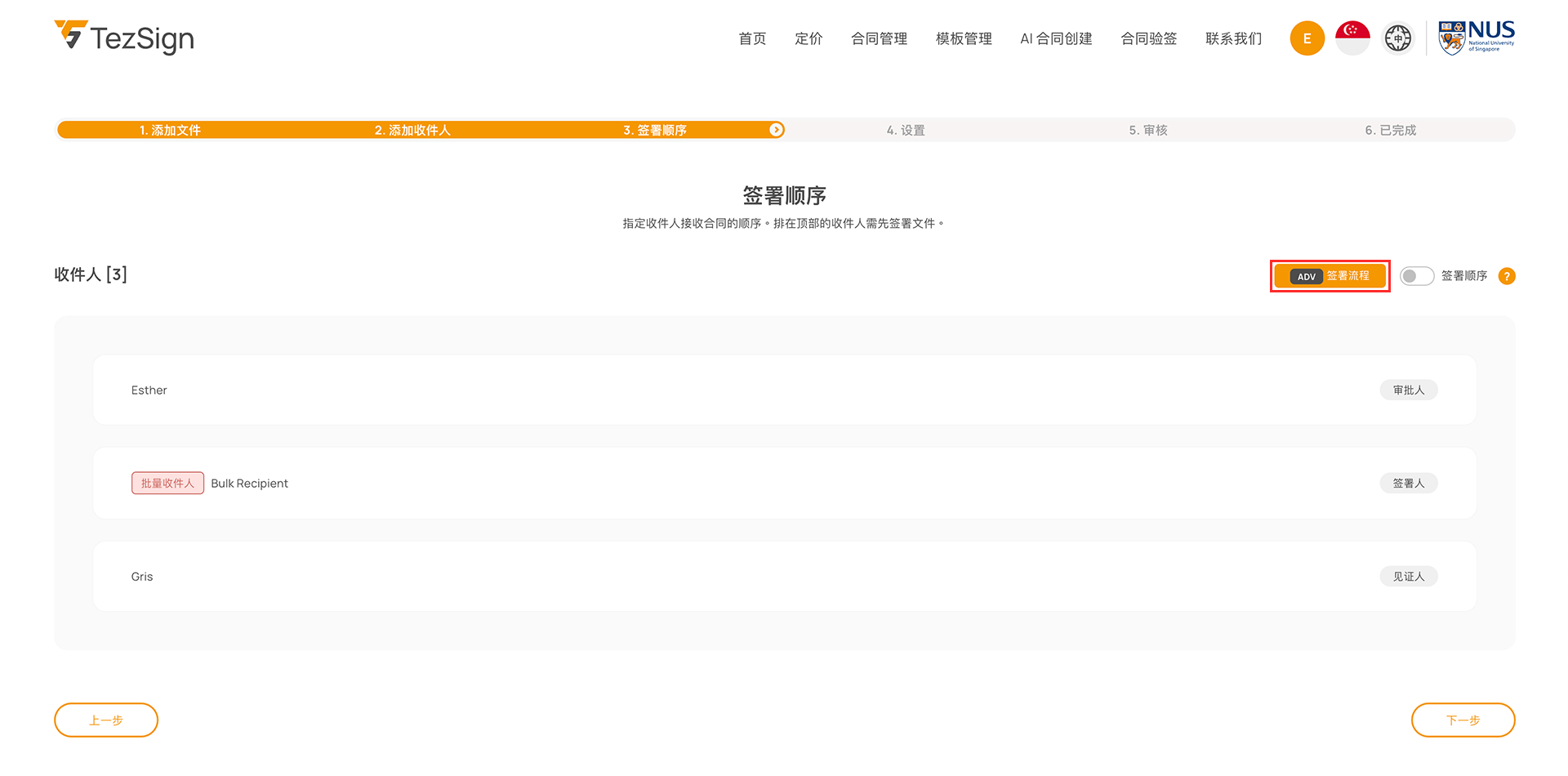Go back to step 1 添加文件
The width and height of the screenshot is (1568, 776).
170,130
